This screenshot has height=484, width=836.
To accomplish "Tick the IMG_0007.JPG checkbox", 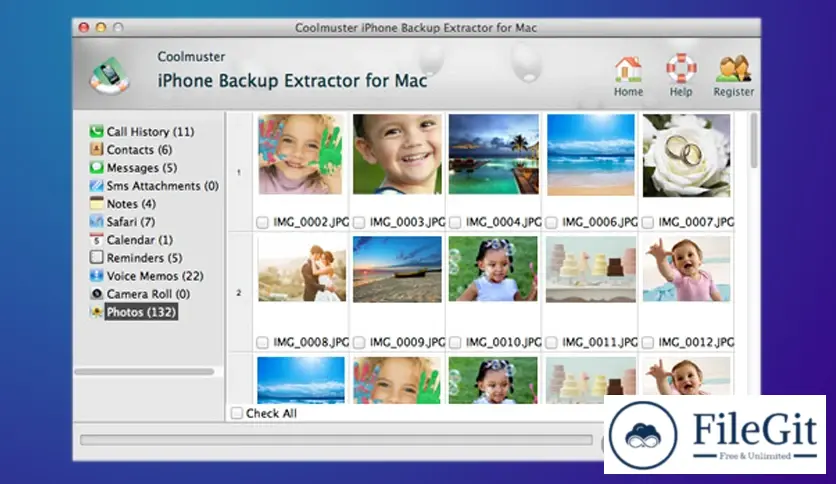I will pos(648,222).
